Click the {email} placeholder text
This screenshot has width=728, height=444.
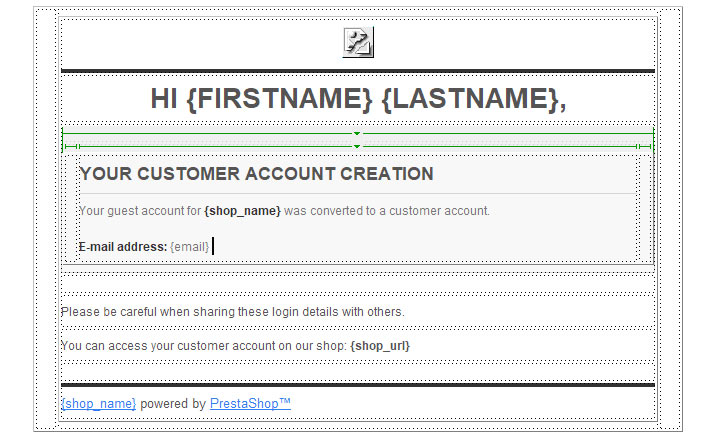(x=190, y=246)
